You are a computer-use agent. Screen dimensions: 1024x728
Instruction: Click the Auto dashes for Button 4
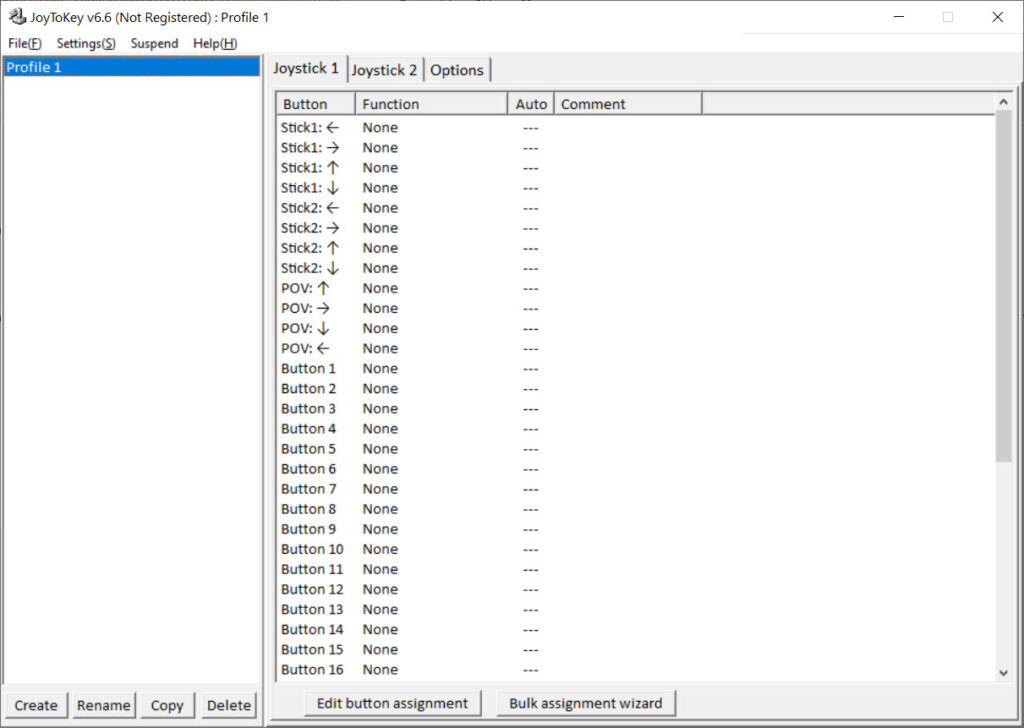pyautogui.click(x=531, y=429)
